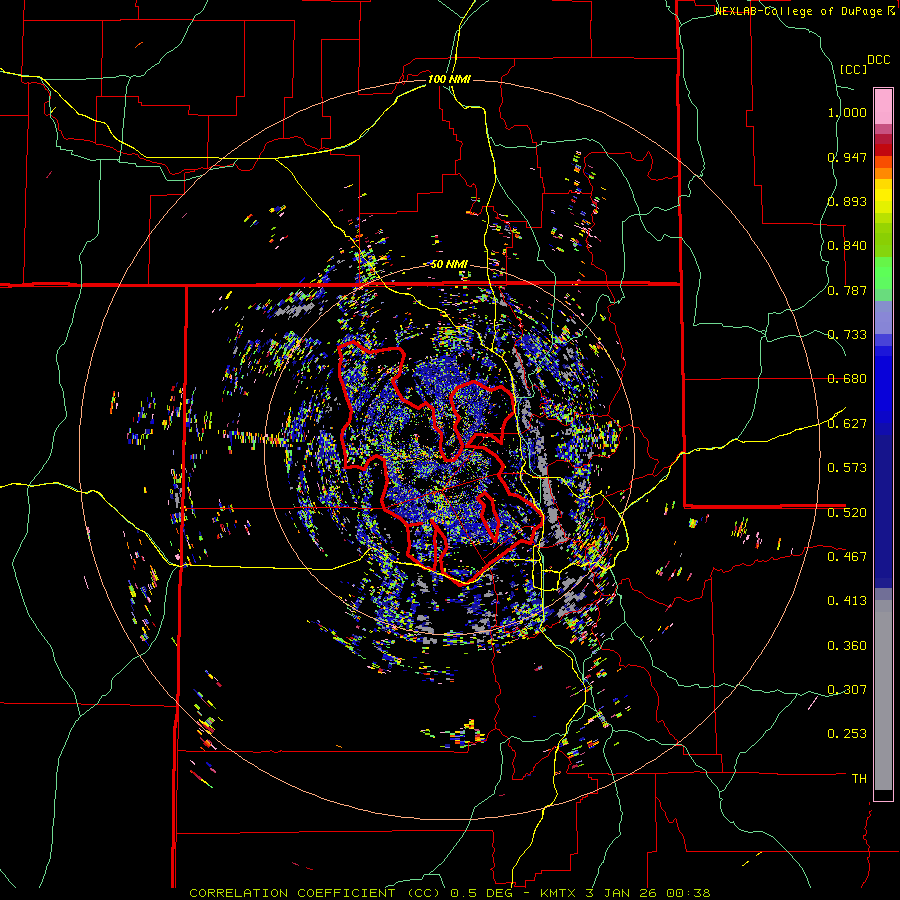This screenshot has height=900, width=900.
Task: Pick the lavender color bar segment
Action: [x=883, y=317]
